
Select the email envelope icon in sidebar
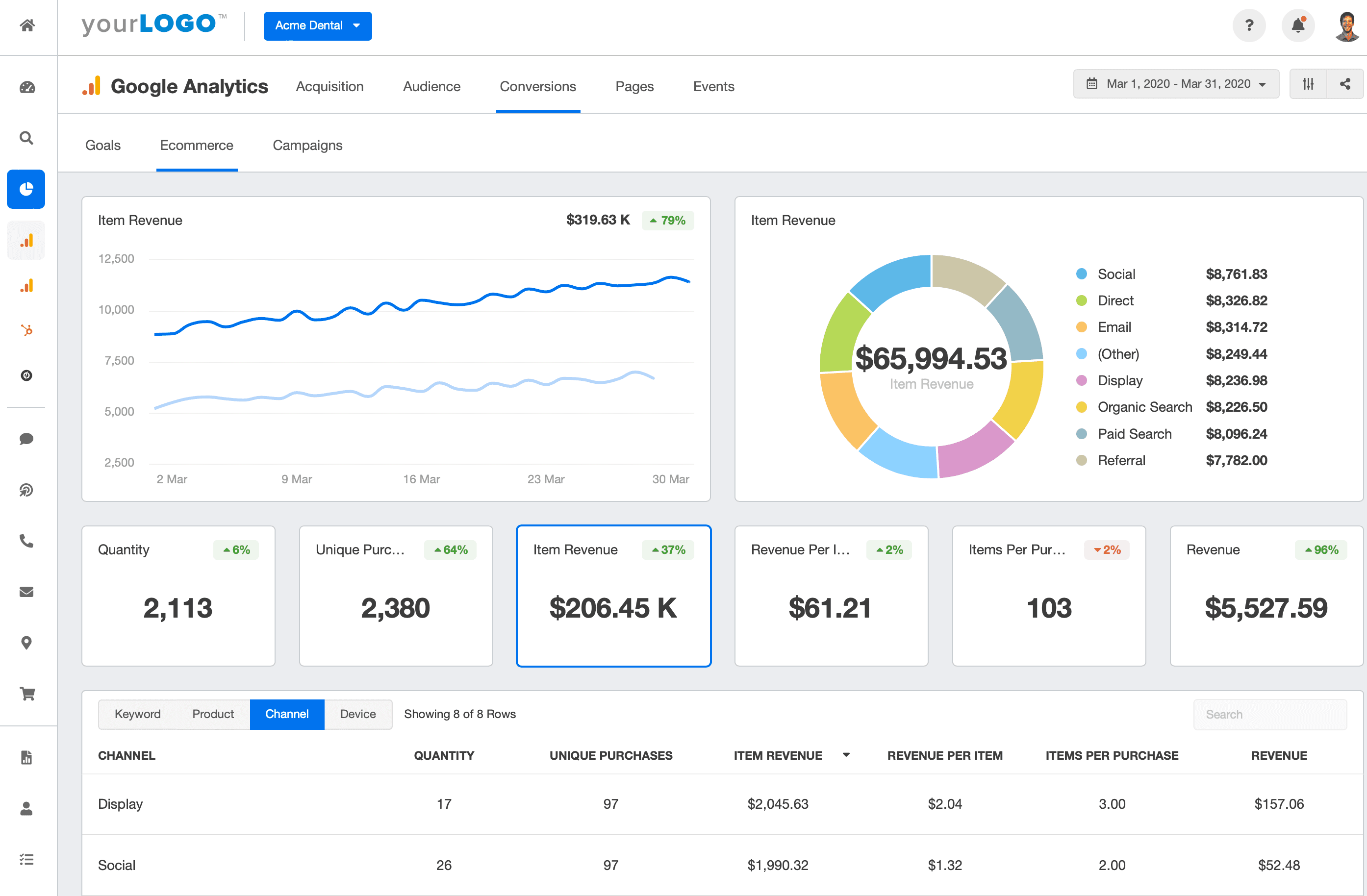click(26, 592)
